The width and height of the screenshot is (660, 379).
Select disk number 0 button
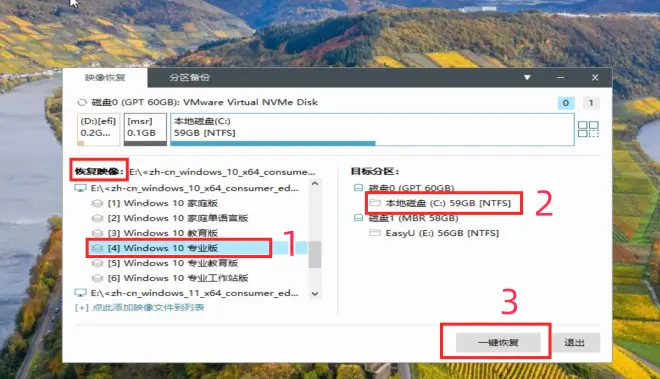pos(566,103)
